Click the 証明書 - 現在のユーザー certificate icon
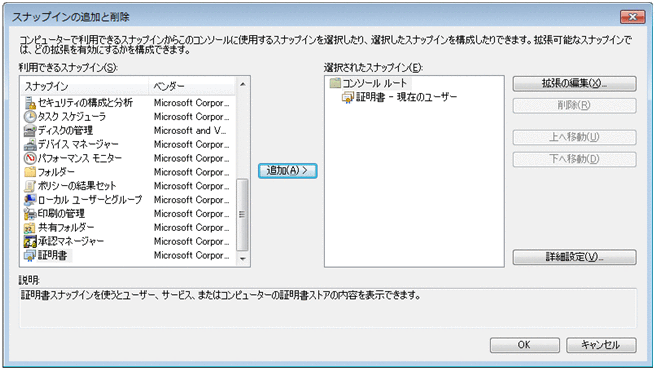 [x=348, y=97]
